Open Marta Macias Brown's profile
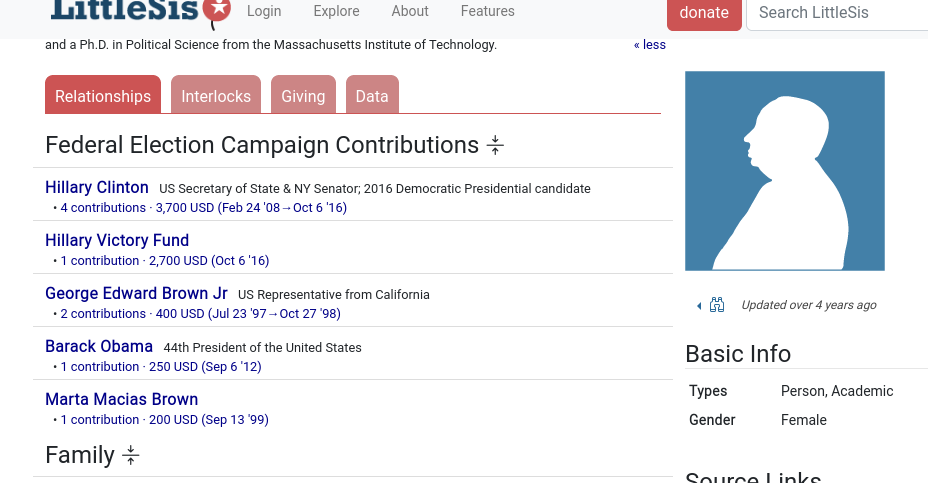Screen dimensions: 928x483 coord(121,400)
